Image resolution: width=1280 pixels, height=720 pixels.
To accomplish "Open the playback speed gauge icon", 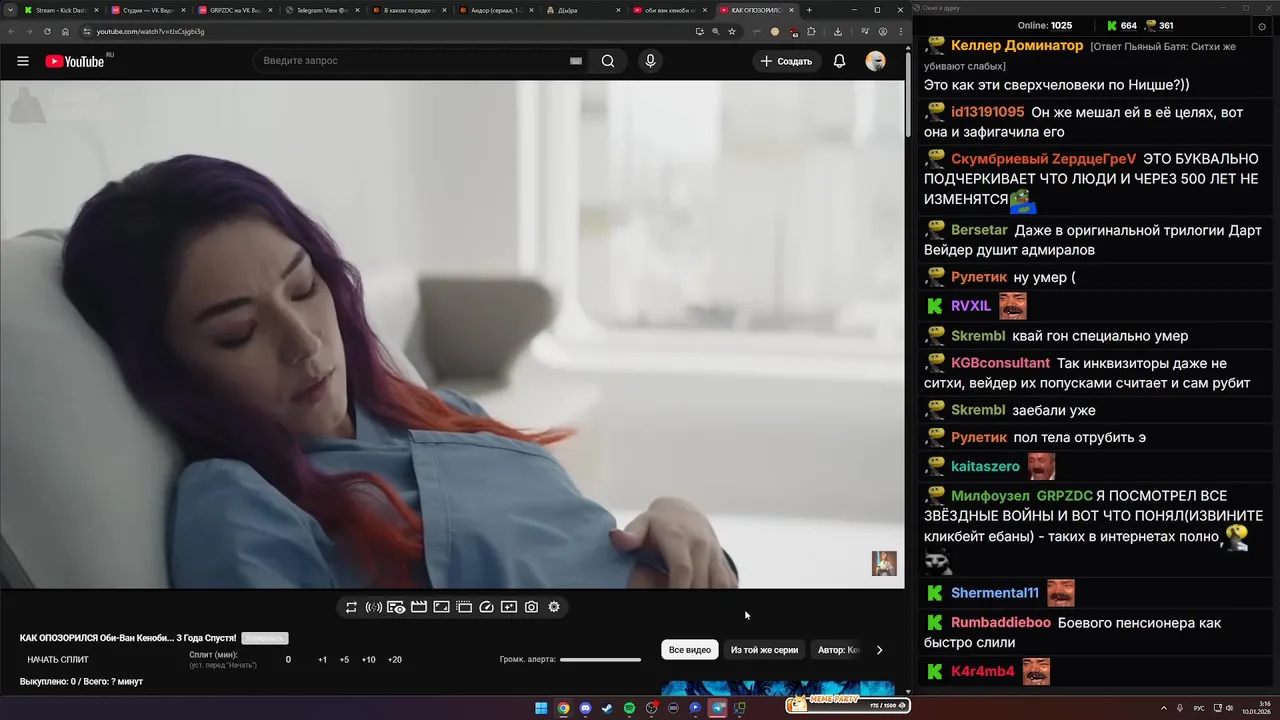I will (x=487, y=607).
